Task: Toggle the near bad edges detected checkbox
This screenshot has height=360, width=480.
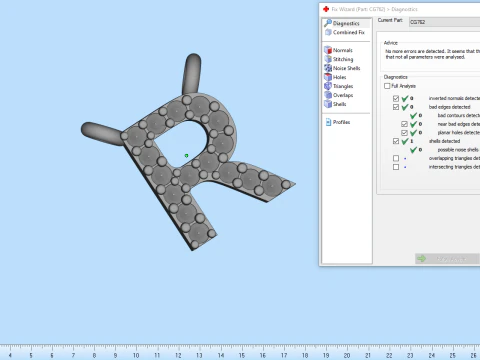Action: [404, 124]
